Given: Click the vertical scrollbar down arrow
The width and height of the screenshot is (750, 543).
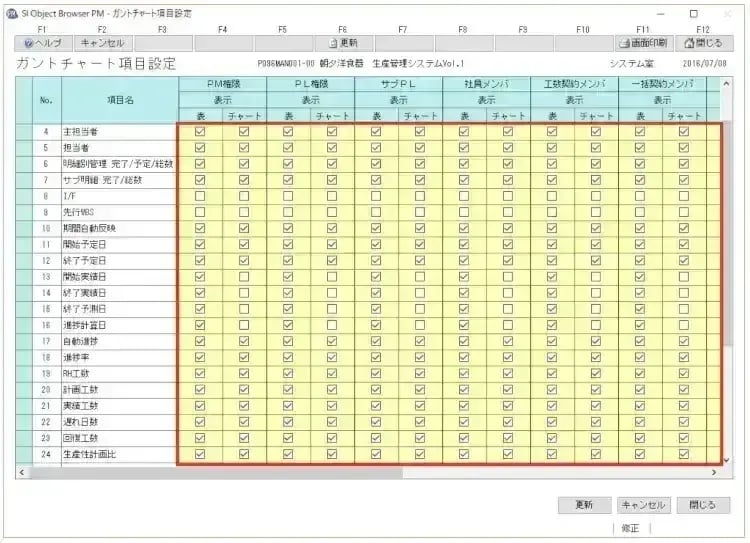Looking at the screenshot, I should tap(726, 458).
